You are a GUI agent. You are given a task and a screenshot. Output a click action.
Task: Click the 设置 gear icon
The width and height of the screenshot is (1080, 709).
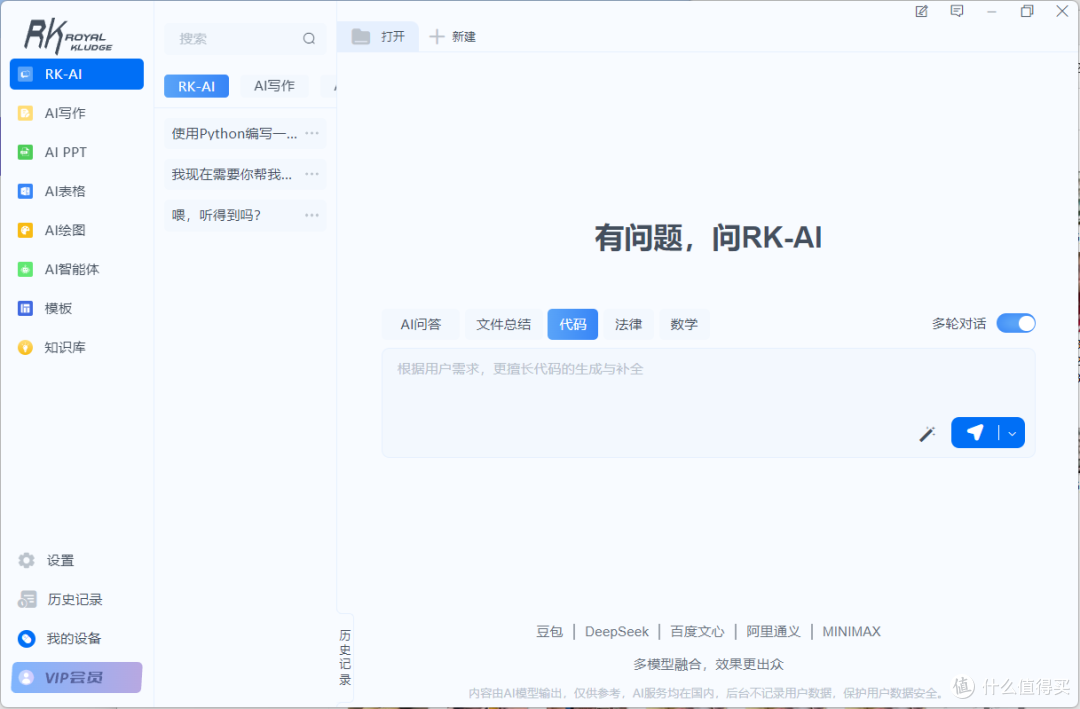coord(26,560)
